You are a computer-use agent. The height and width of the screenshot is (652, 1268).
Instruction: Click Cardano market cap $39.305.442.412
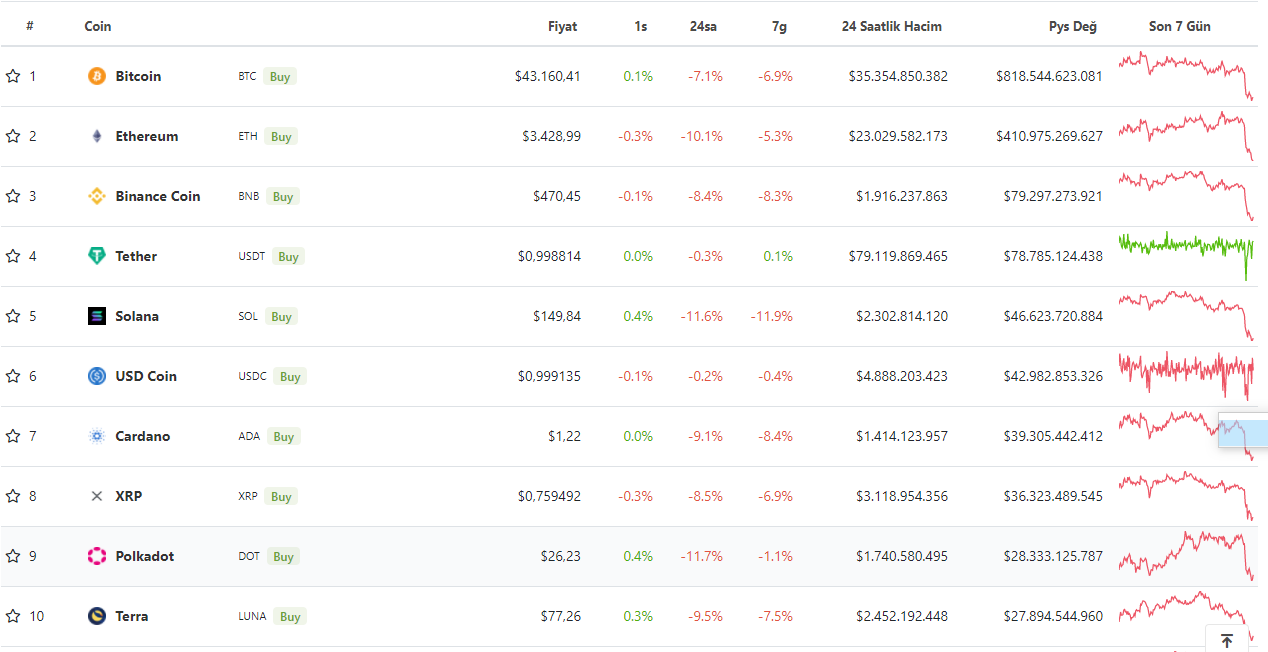(x=1053, y=436)
